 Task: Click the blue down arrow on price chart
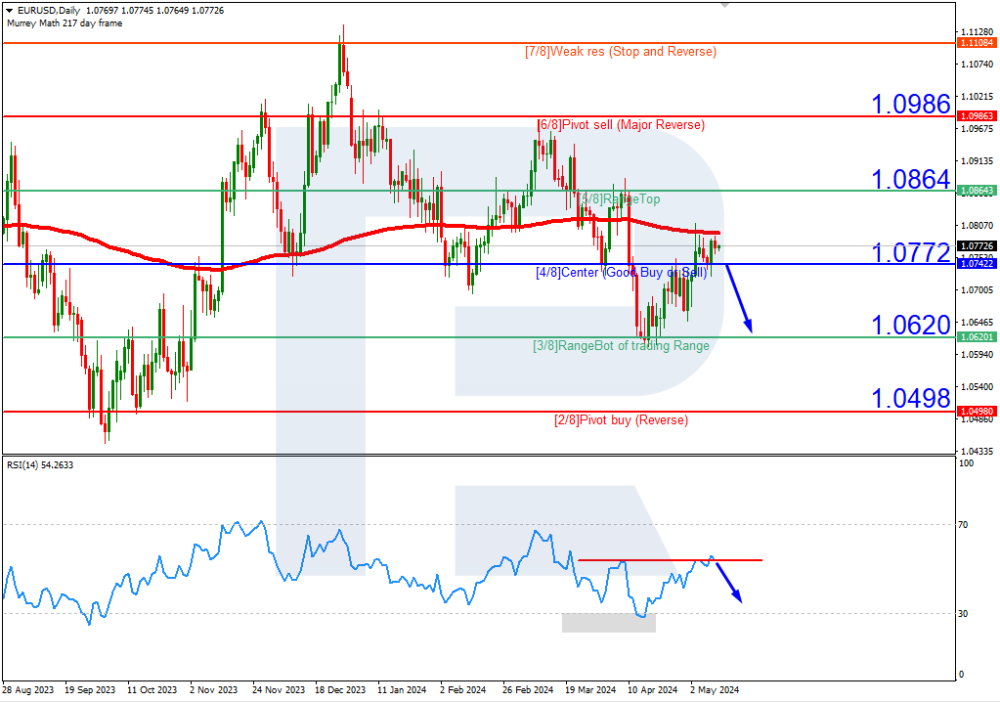coord(738,298)
